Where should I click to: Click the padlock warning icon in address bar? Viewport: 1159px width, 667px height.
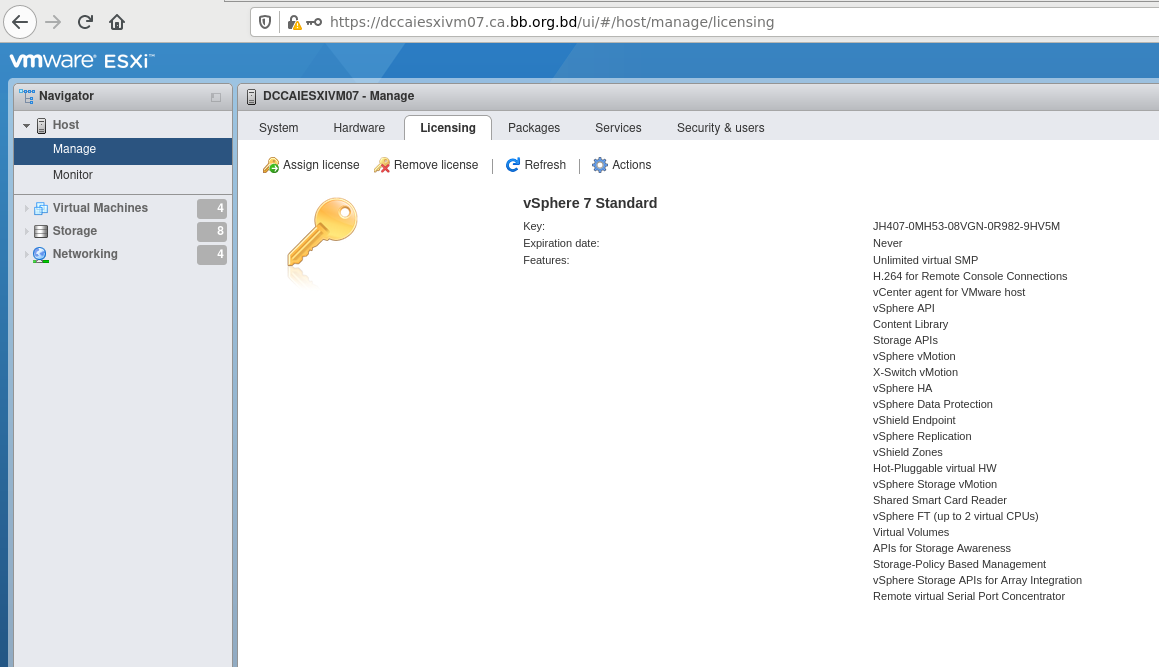pyautogui.click(x=294, y=22)
